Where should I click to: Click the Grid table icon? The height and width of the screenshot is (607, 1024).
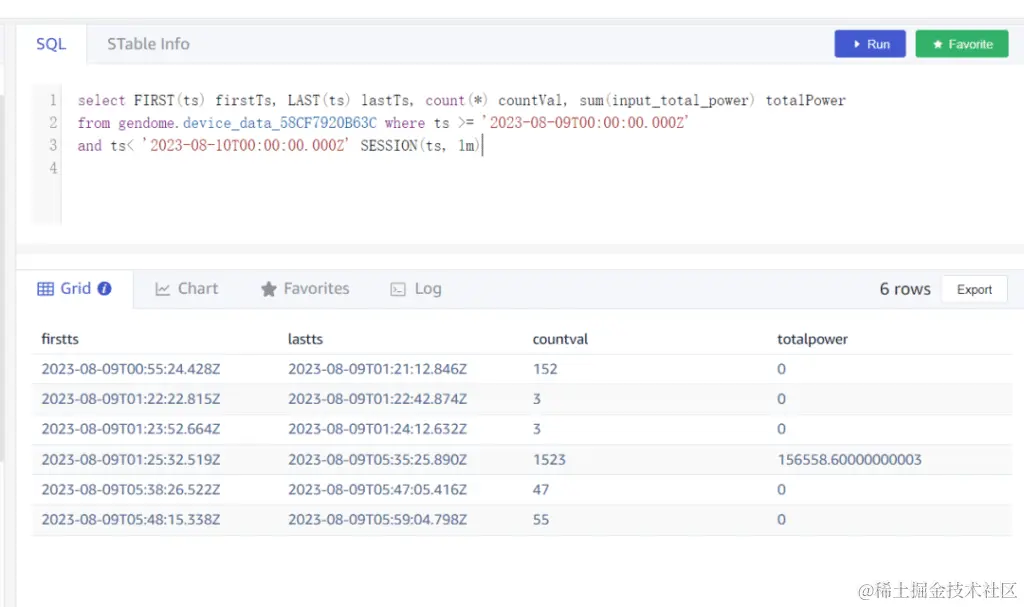pos(46,289)
